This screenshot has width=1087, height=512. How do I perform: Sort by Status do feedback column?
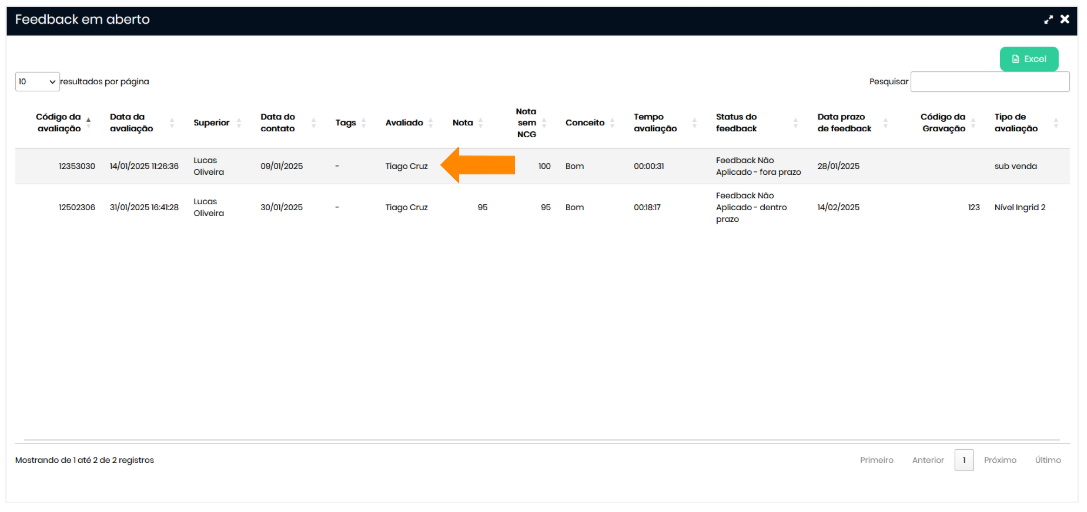click(x=737, y=123)
